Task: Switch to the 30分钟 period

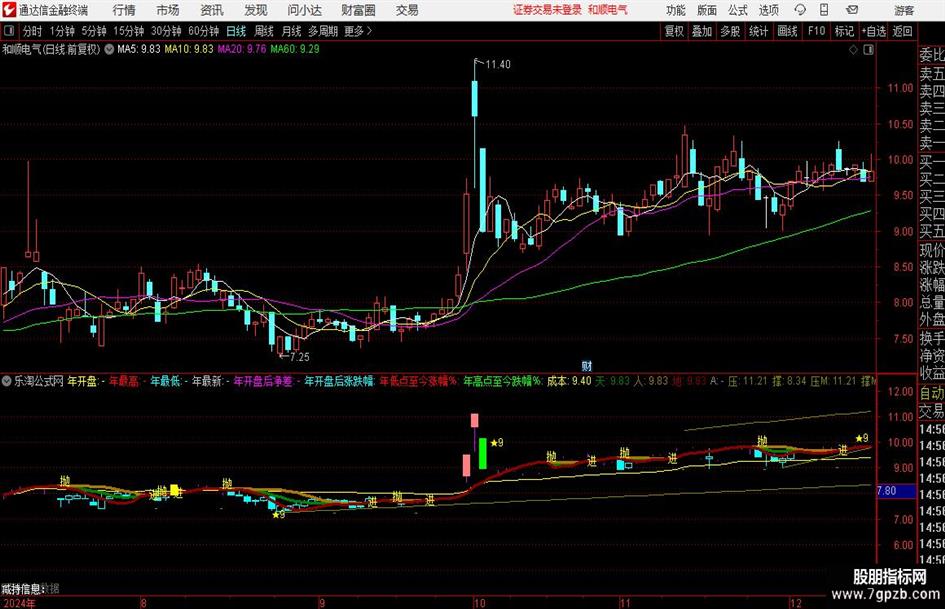Action: click(166, 31)
